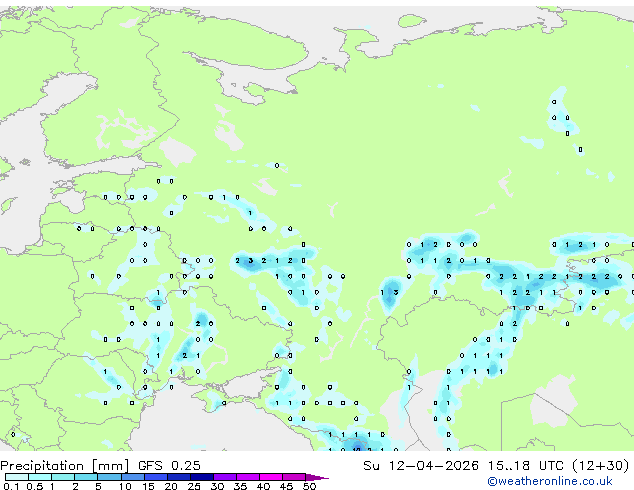This screenshot has width=634, height=490.
Task: Pick the 15–20 mm legend swatch
Action: click(x=155, y=477)
